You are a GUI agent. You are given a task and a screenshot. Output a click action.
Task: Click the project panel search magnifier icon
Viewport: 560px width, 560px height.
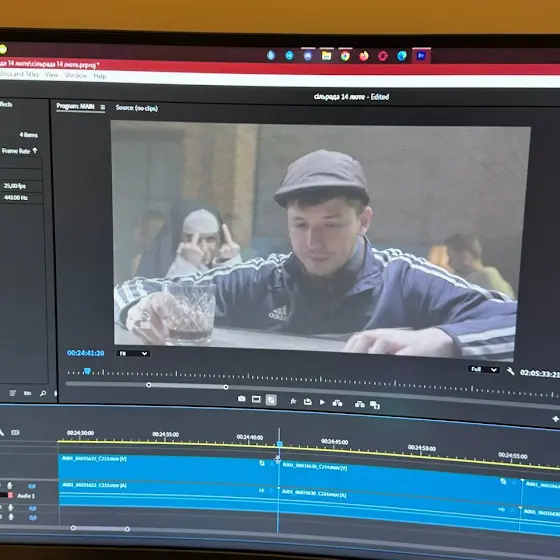[x=43, y=393]
